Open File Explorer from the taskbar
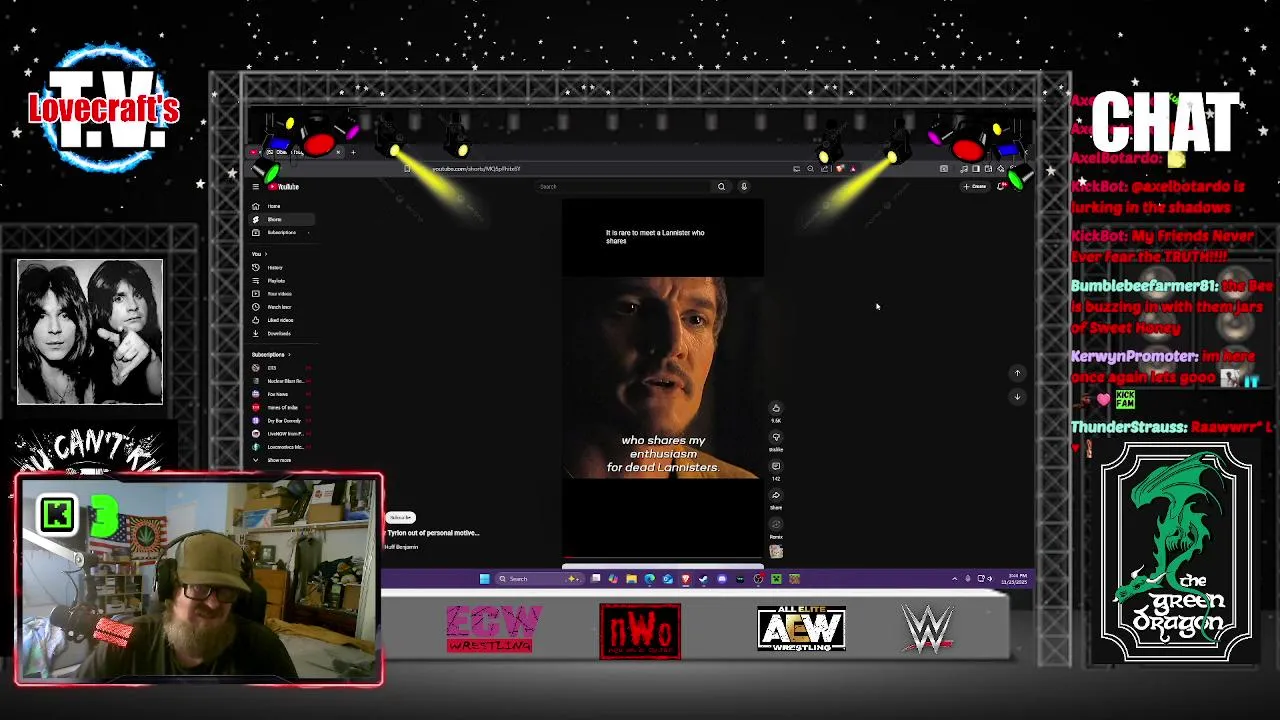 (x=631, y=579)
